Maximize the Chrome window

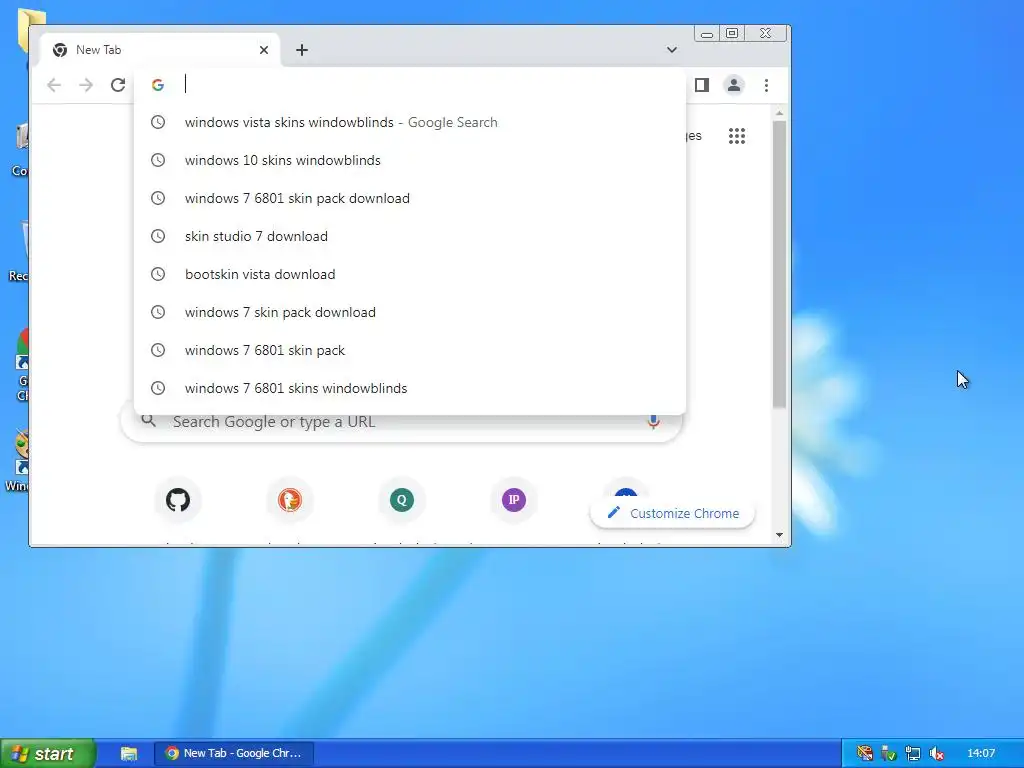[732, 33]
